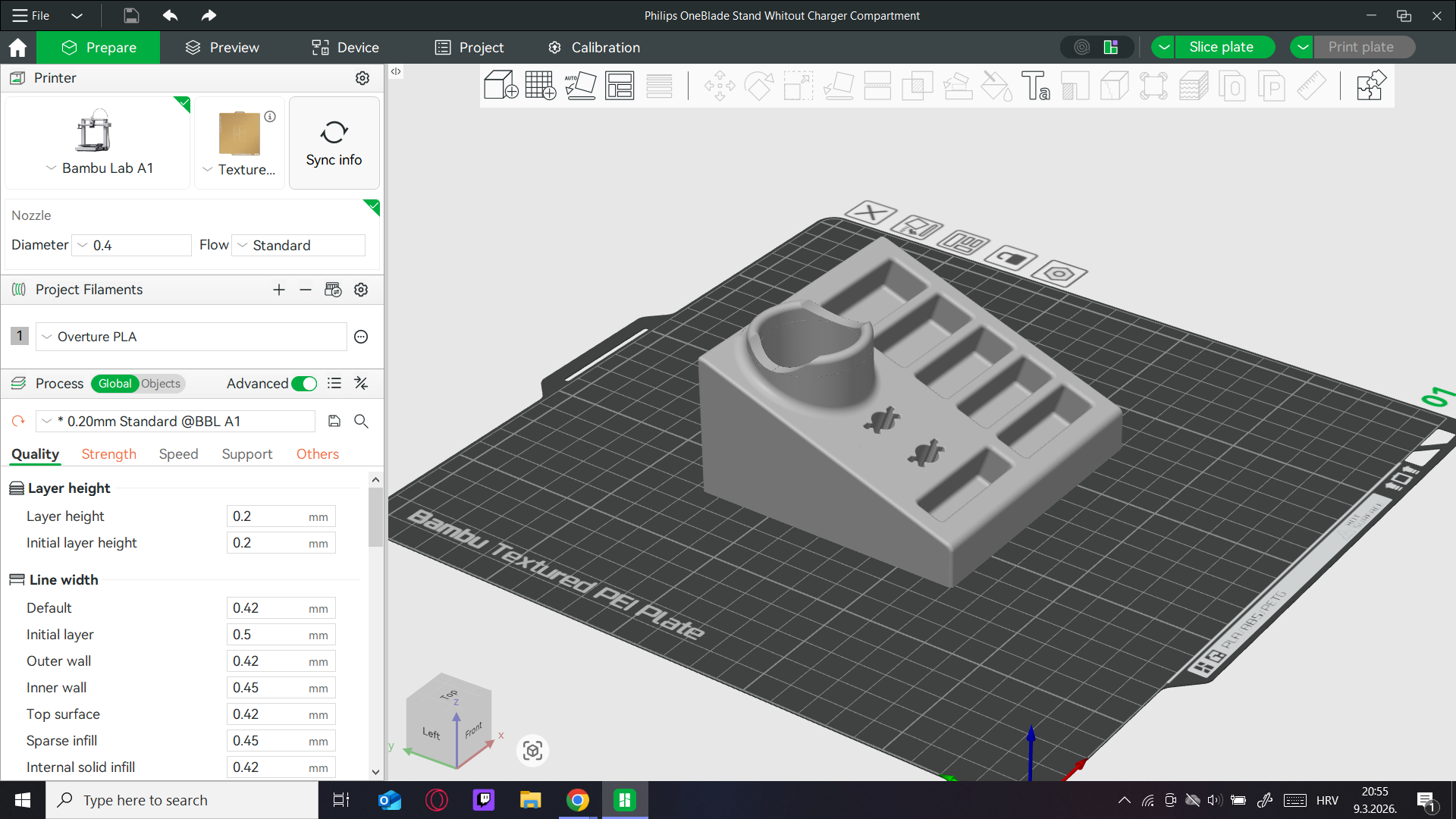Switch to the Preview tab
The image size is (1456, 819).
(222, 48)
